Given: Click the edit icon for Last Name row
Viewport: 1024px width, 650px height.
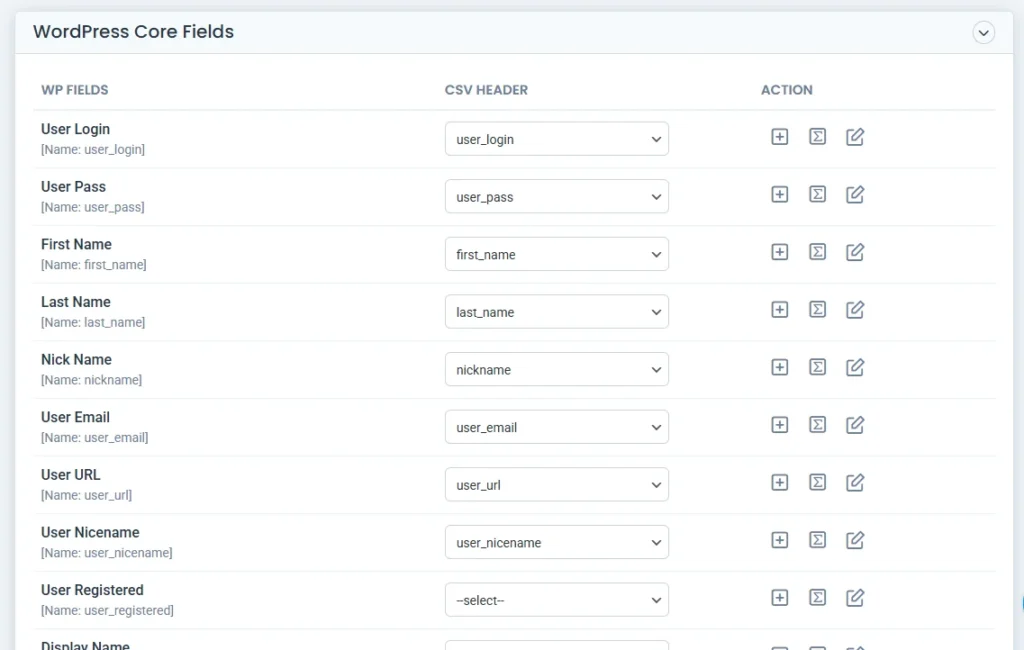Looking at the screenshot, I should pyautogui.click(x=855, y=310).
